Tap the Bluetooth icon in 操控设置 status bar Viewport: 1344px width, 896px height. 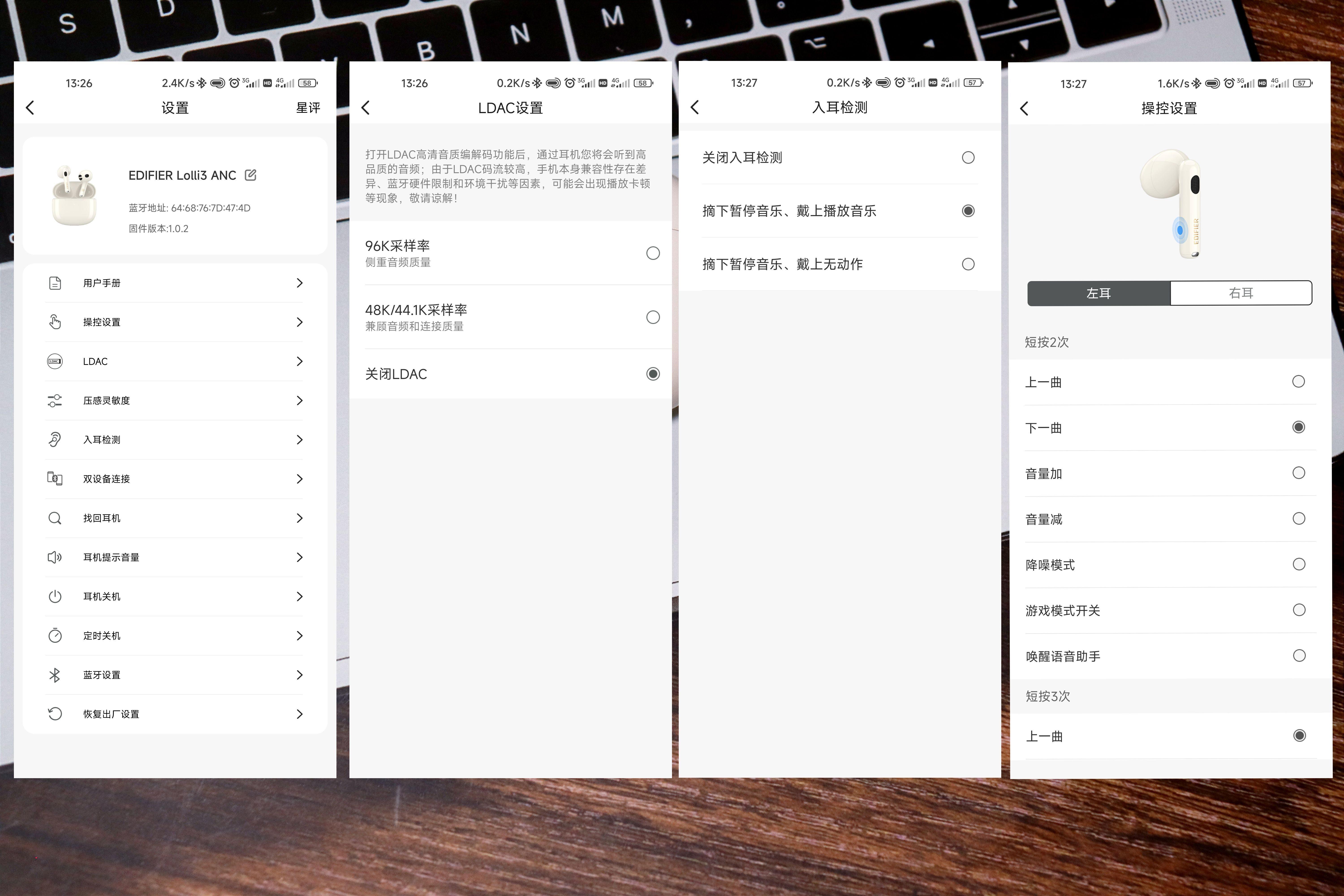[1196, 83]
